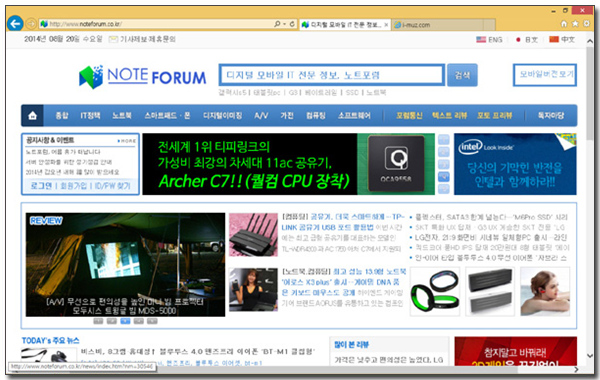Refresh the page with the reload icon
The width and height of the screenshot is (600, 380).
292,24
